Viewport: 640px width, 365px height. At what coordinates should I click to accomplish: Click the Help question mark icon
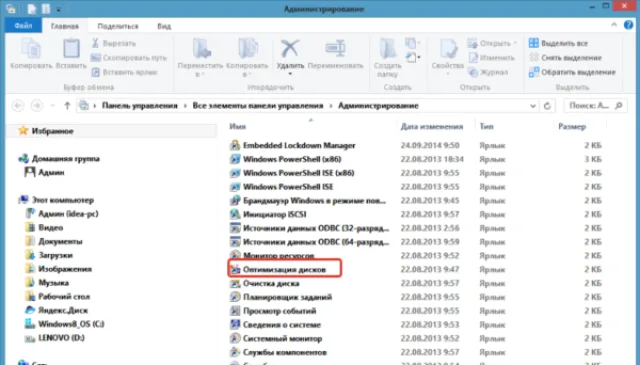pyautogui.click(x=628, y=25)
